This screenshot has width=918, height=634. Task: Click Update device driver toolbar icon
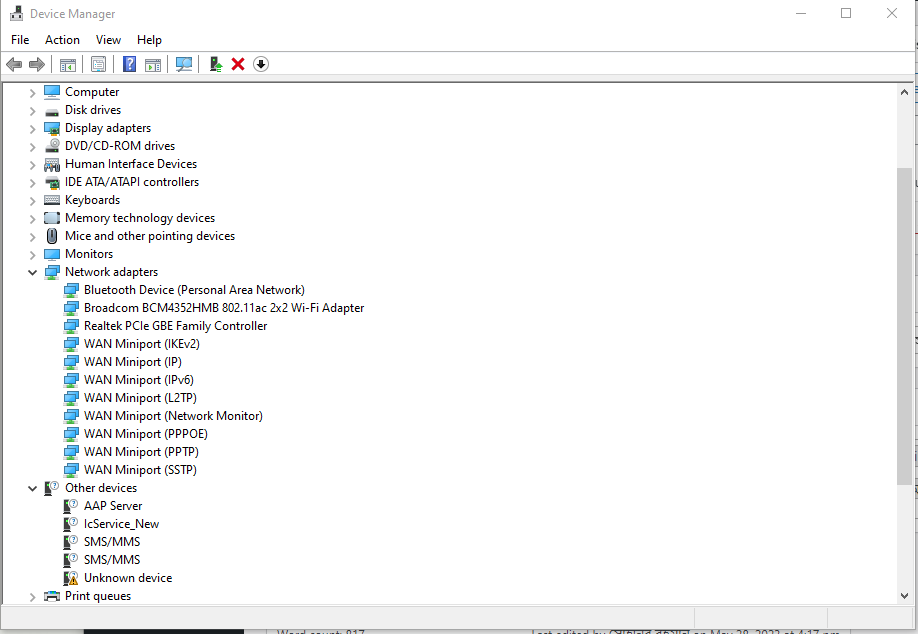point(216,64)
